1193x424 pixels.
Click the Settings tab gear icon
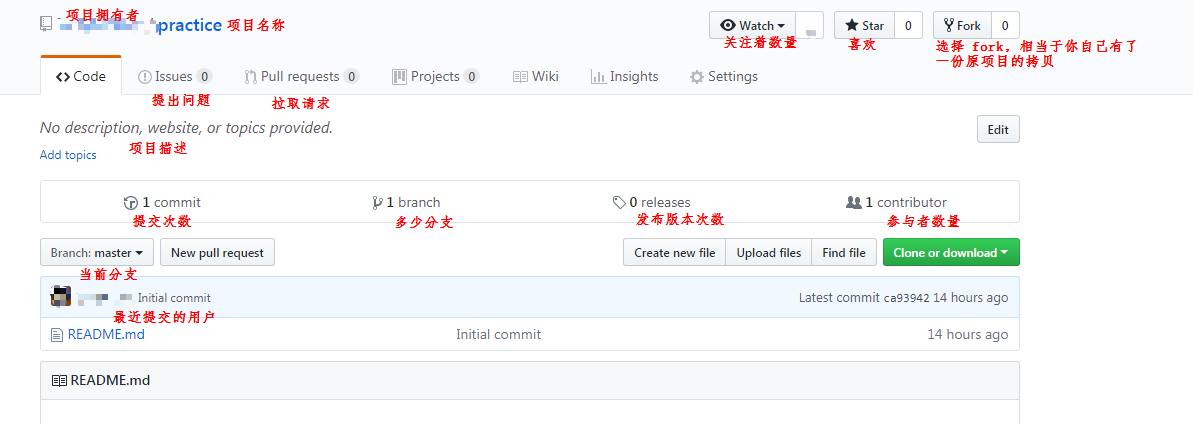pyautogui.click(x=696, y=77)
